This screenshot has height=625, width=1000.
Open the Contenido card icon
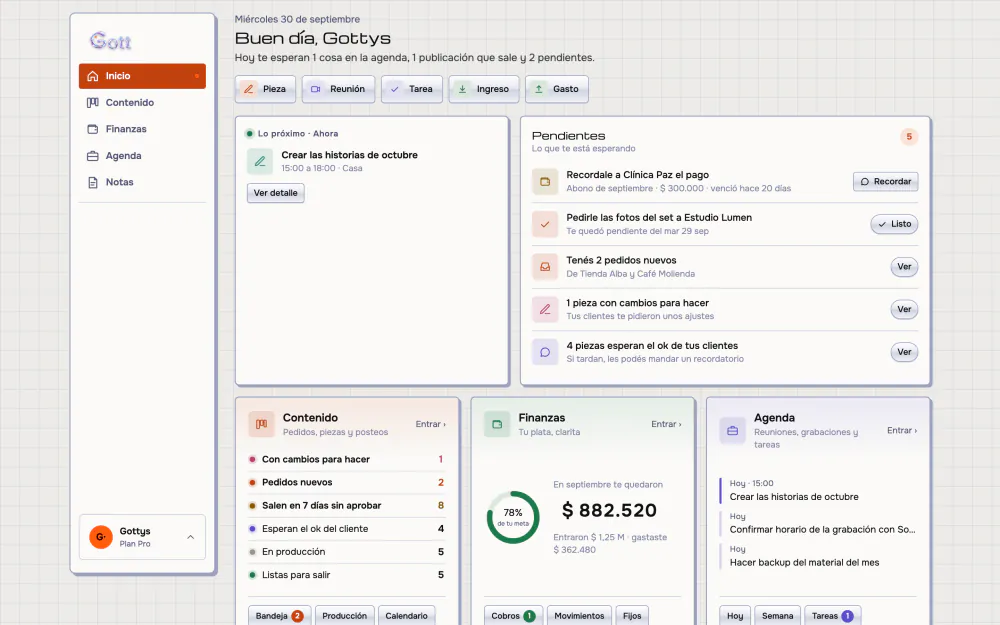click(x=261, y=424)
